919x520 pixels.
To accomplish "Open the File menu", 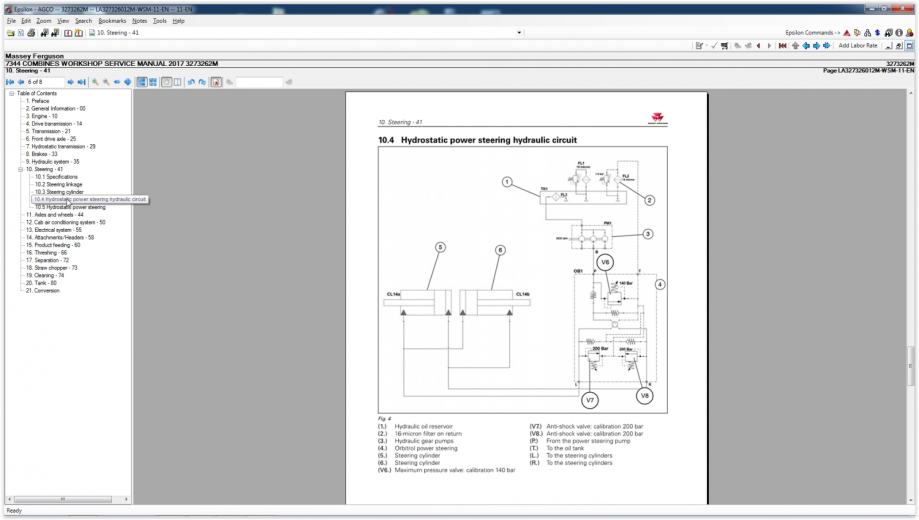I will (x=11, y=21).
